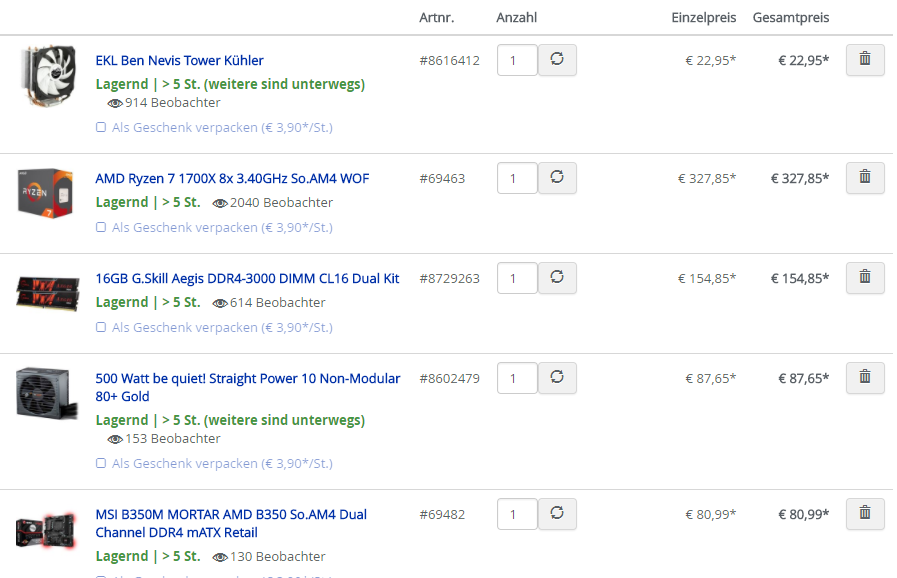Screen dimensions: 897x578
Task: Click article number #8616412
Action: click(x=449, y=61)
